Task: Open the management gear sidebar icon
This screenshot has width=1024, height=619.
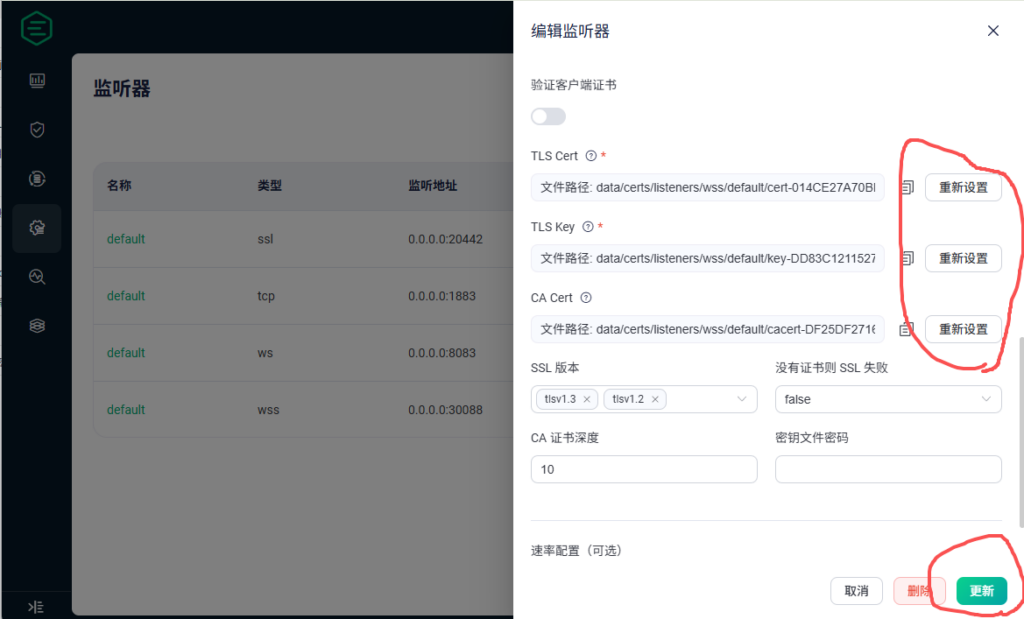Action: 37,228
